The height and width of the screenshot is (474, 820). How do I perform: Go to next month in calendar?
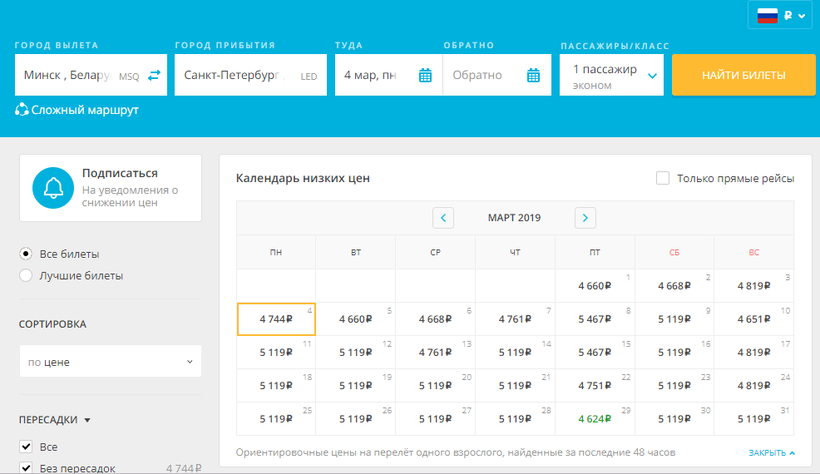click(x=585, y=217)
